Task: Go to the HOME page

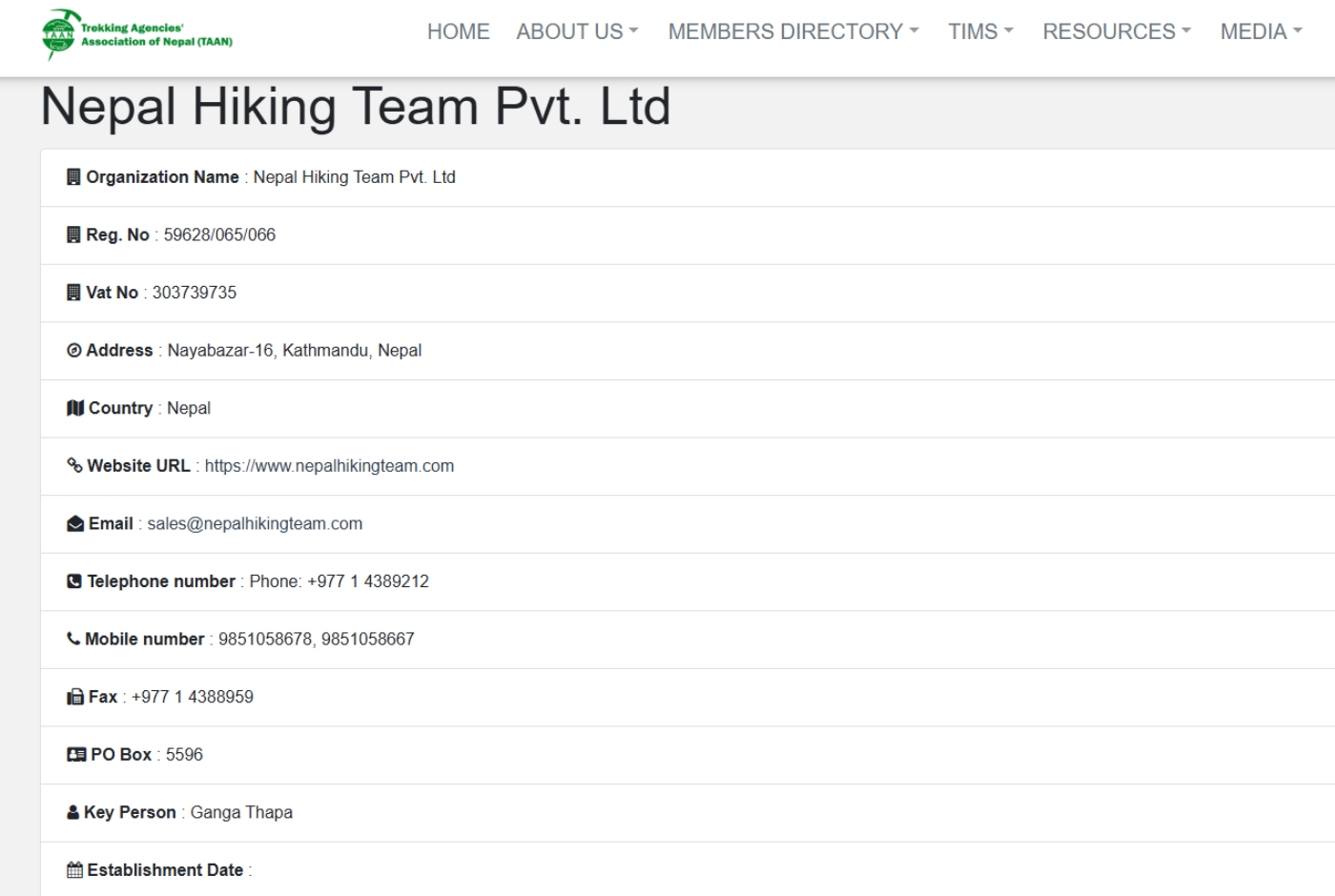Action: [x=459, y=31]
